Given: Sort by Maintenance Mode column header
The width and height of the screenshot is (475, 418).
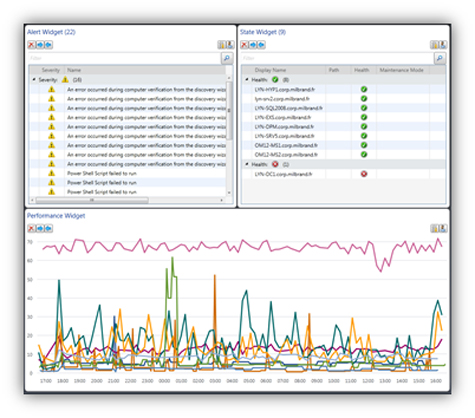Looking at the screenshot, I should 402,70.
